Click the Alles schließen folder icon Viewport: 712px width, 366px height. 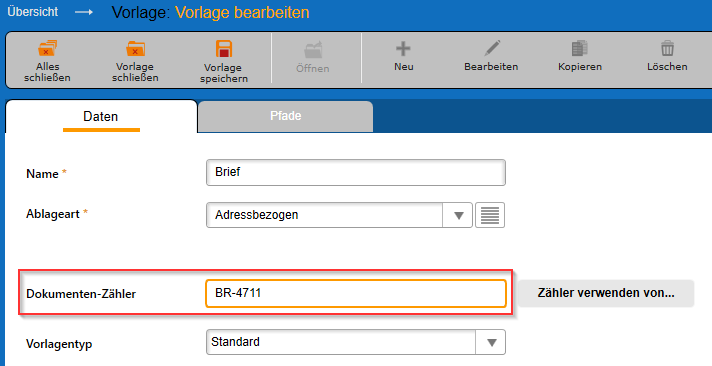pos(47,48)
